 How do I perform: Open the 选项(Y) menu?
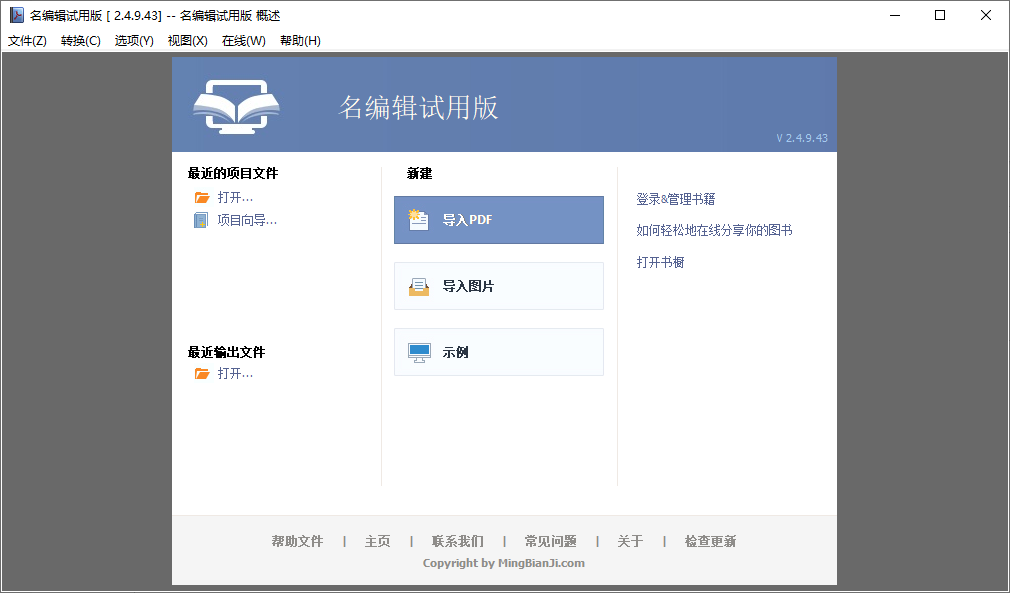tap(133, 40)
